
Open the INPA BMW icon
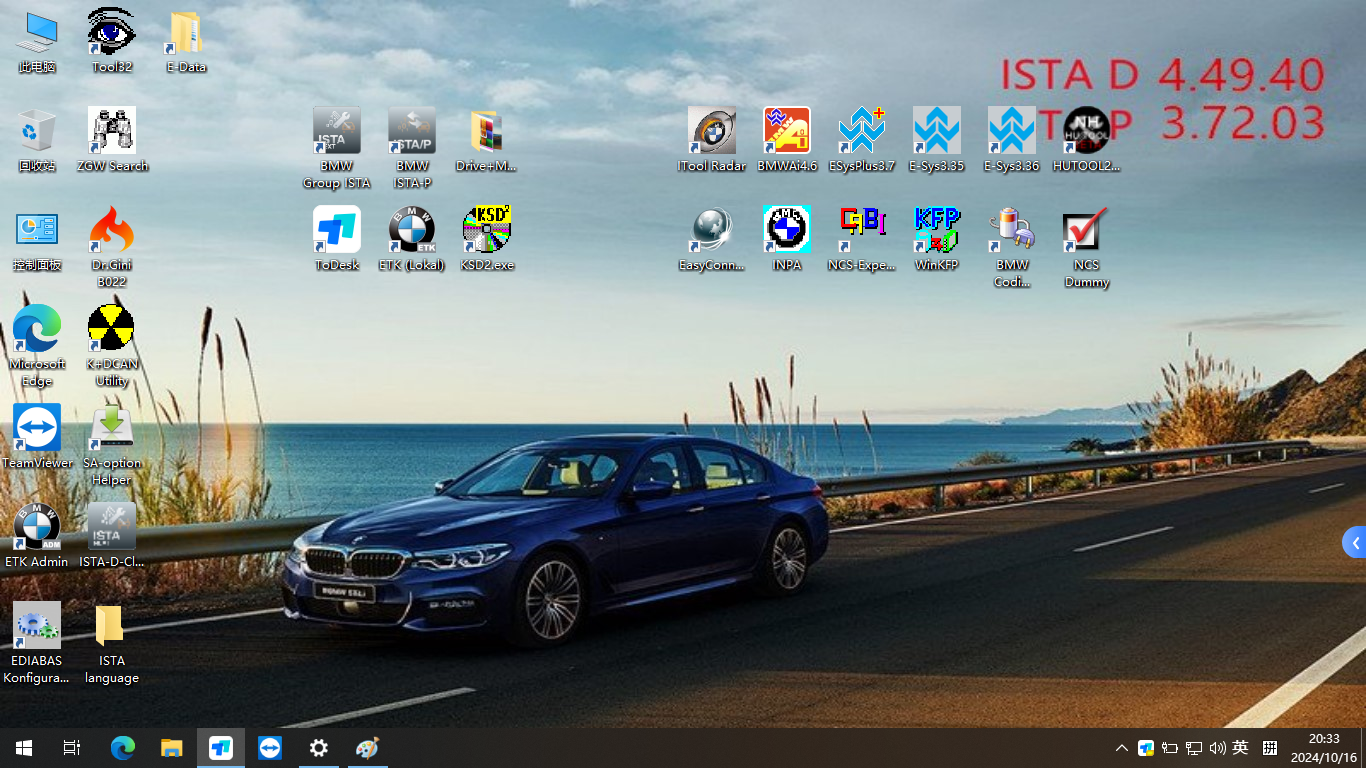(x=787, y=239)
